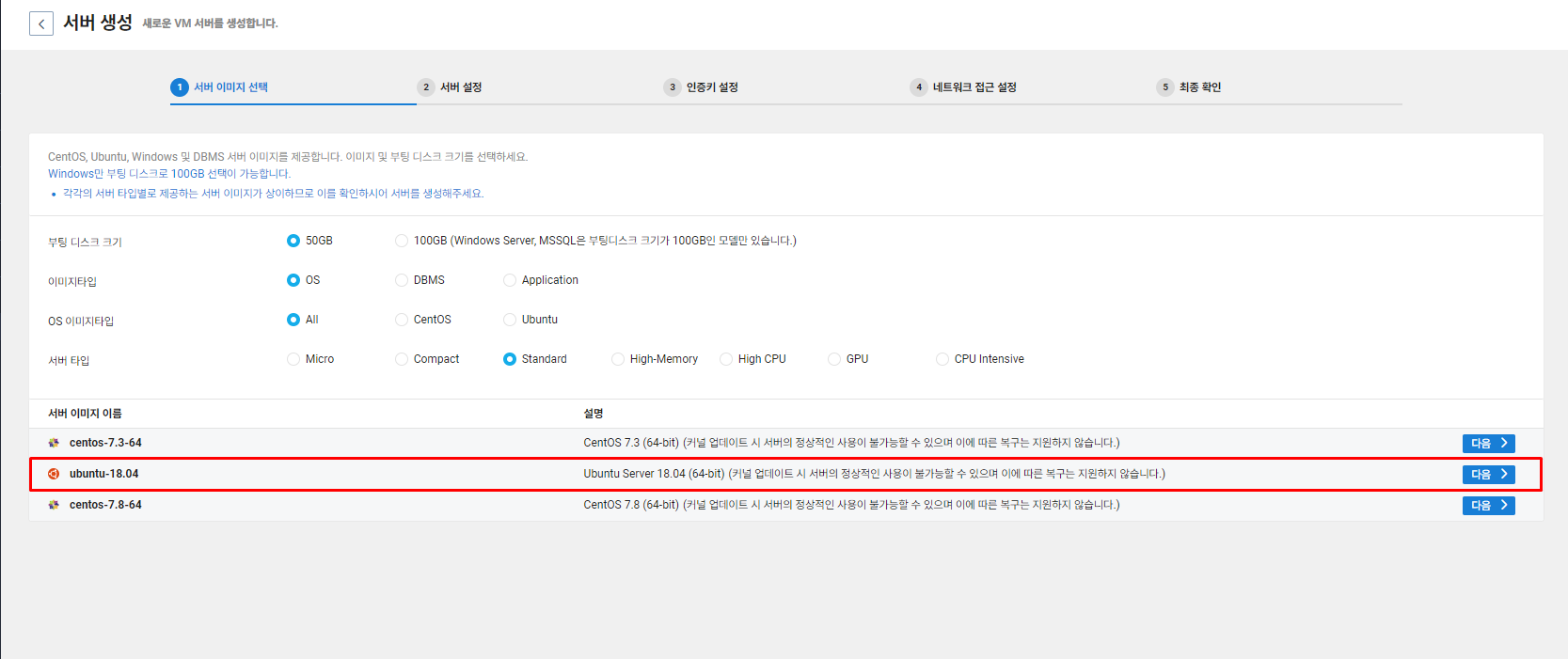Click the ubuntu-18.04 image name

coord(103,474)
